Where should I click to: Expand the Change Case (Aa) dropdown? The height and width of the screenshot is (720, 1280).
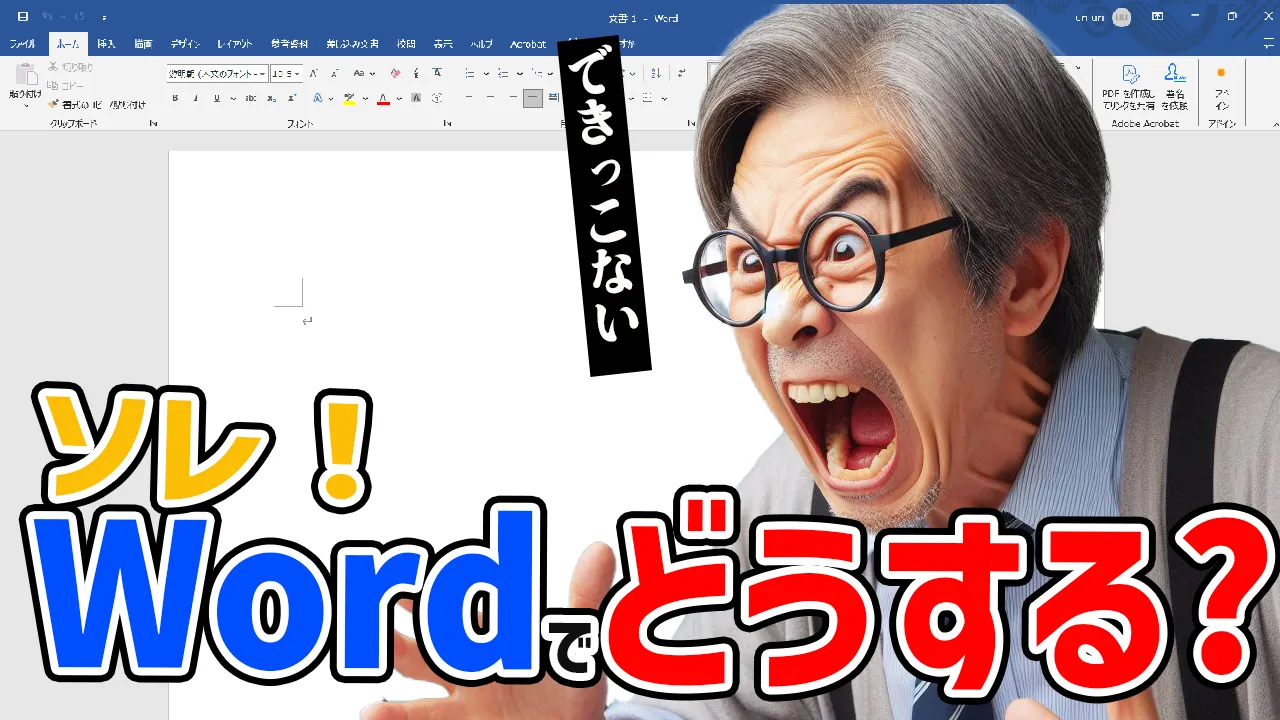pos(372,74)
